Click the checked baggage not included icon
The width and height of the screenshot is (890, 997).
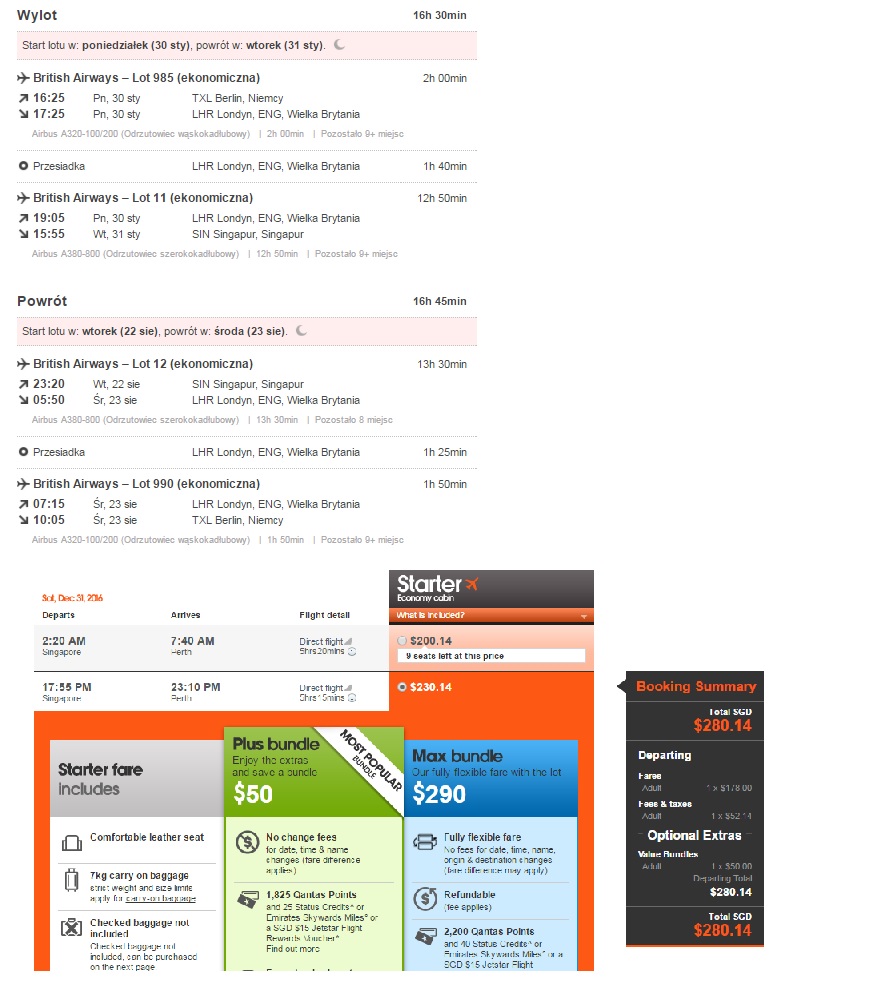[71, 927]
